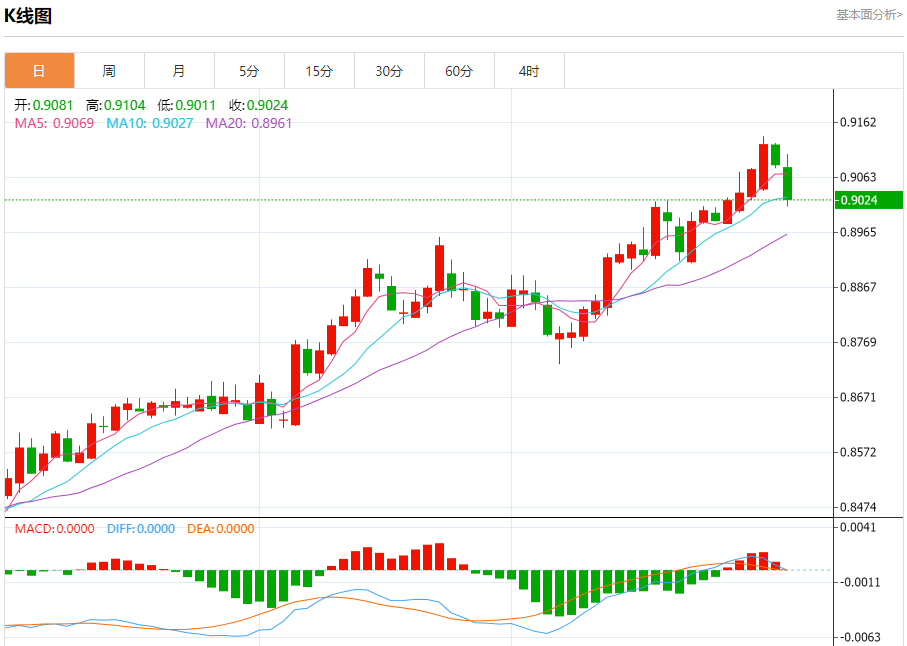907x646 pixels.
Task: Open the 30分 interval tab
Action: [x=389, y=71]
